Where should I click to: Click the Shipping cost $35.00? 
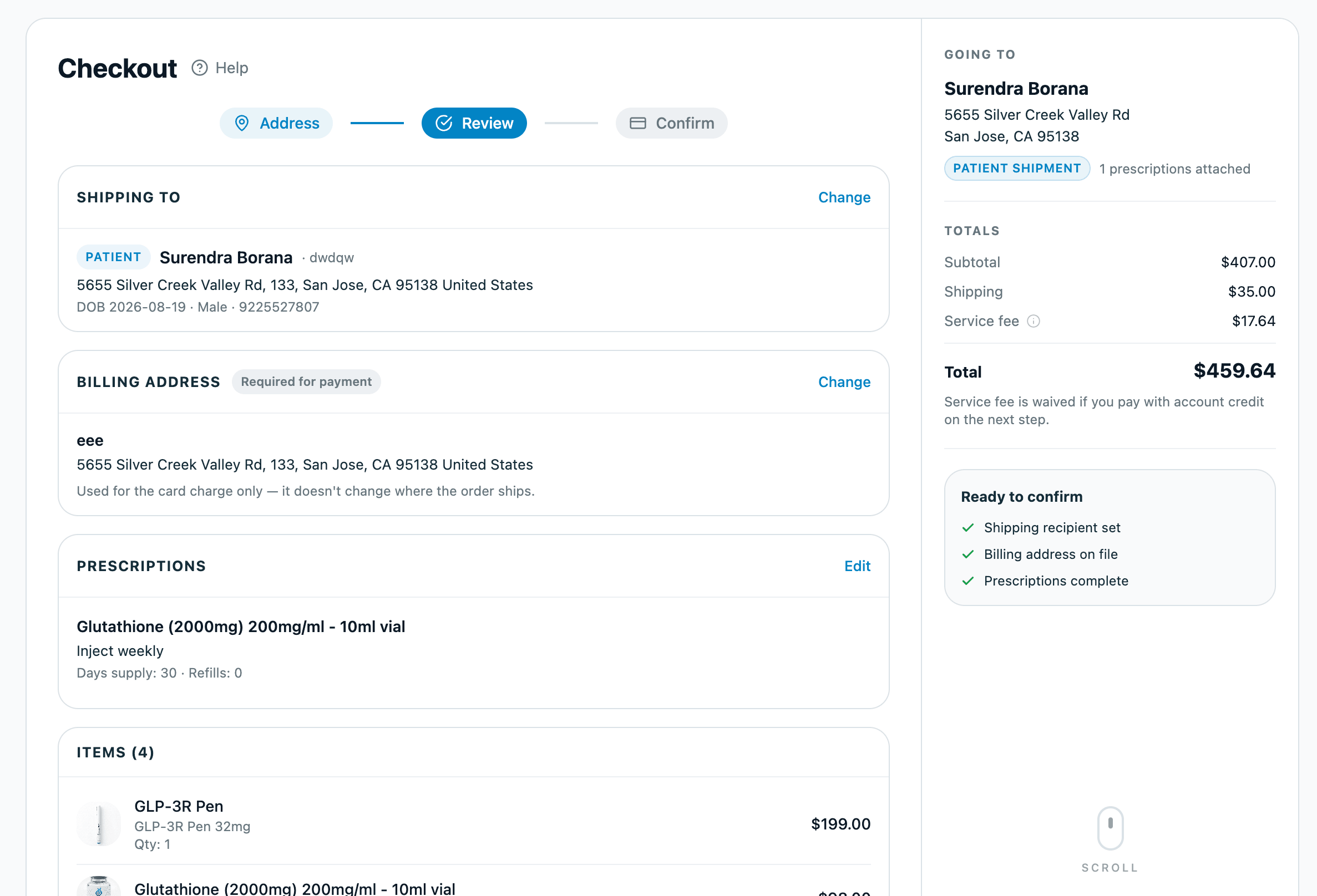(1252, 292)
